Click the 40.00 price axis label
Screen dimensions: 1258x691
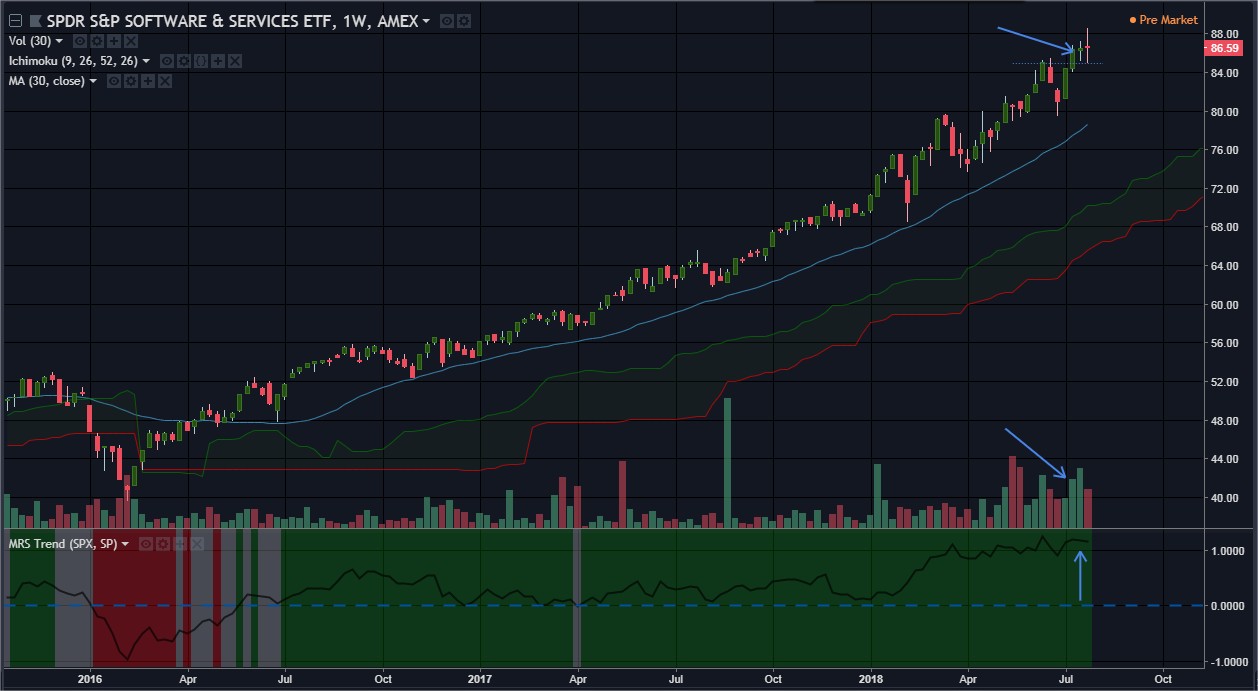click(x=1224, y=498)
